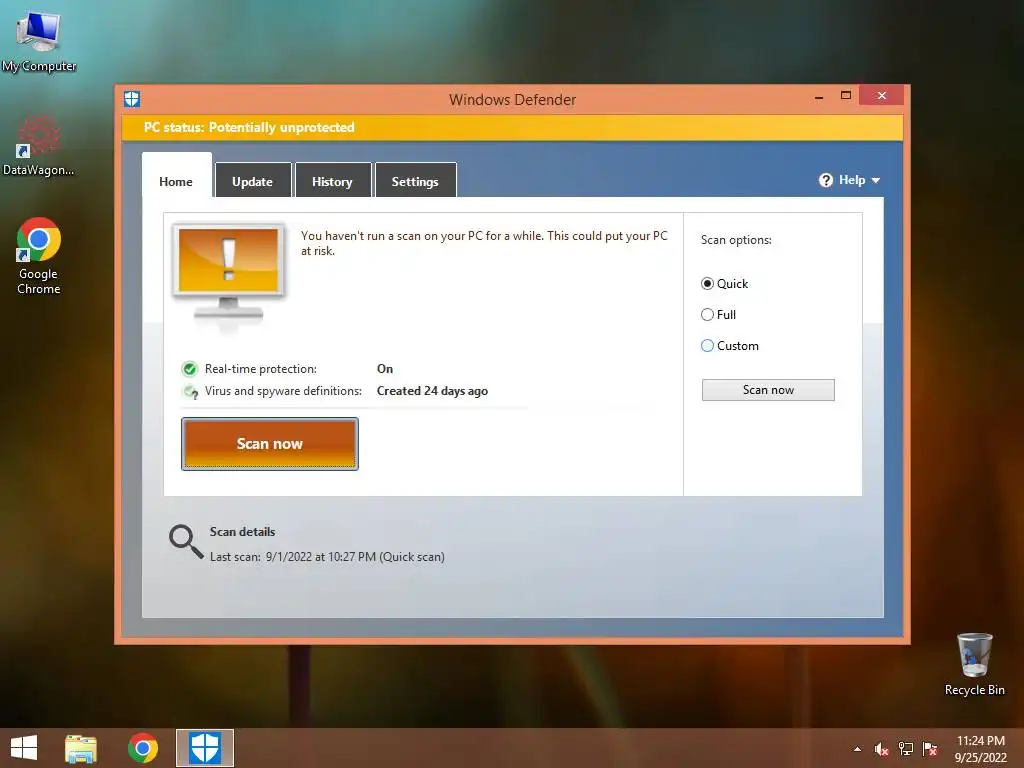1024x768 pixels.
Task: Click the muted volume tray icon
Action: pos(882,749)
